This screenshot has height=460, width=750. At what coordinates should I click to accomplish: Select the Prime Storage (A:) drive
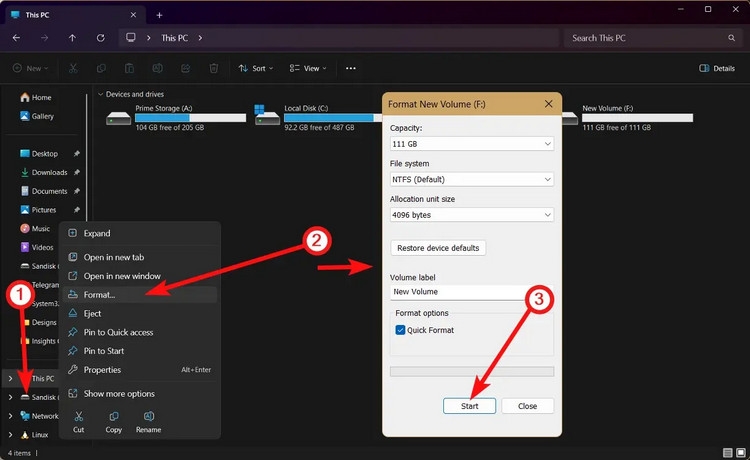coord(176,118)
